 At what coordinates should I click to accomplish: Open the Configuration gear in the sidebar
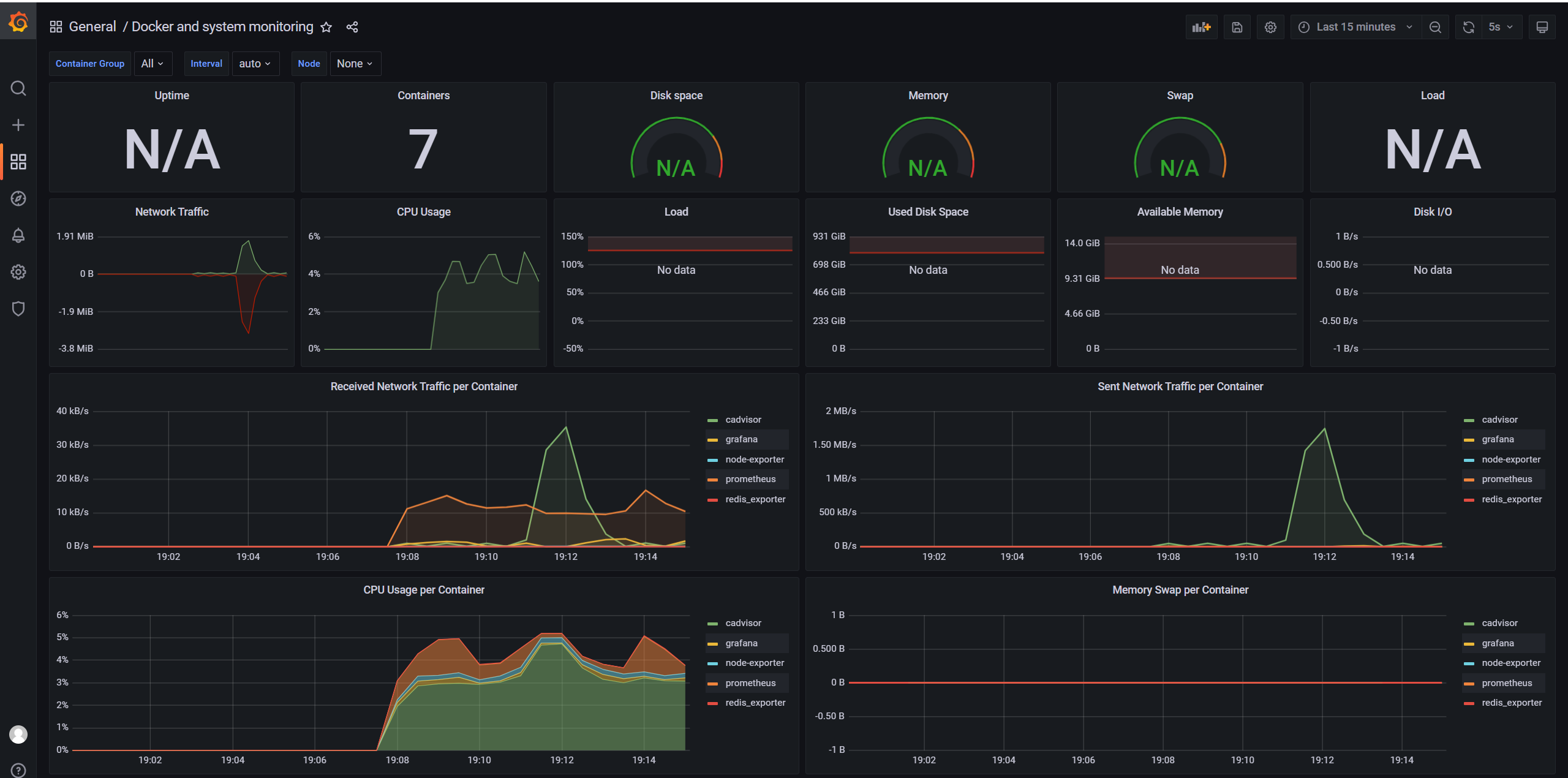click(18, 272)
